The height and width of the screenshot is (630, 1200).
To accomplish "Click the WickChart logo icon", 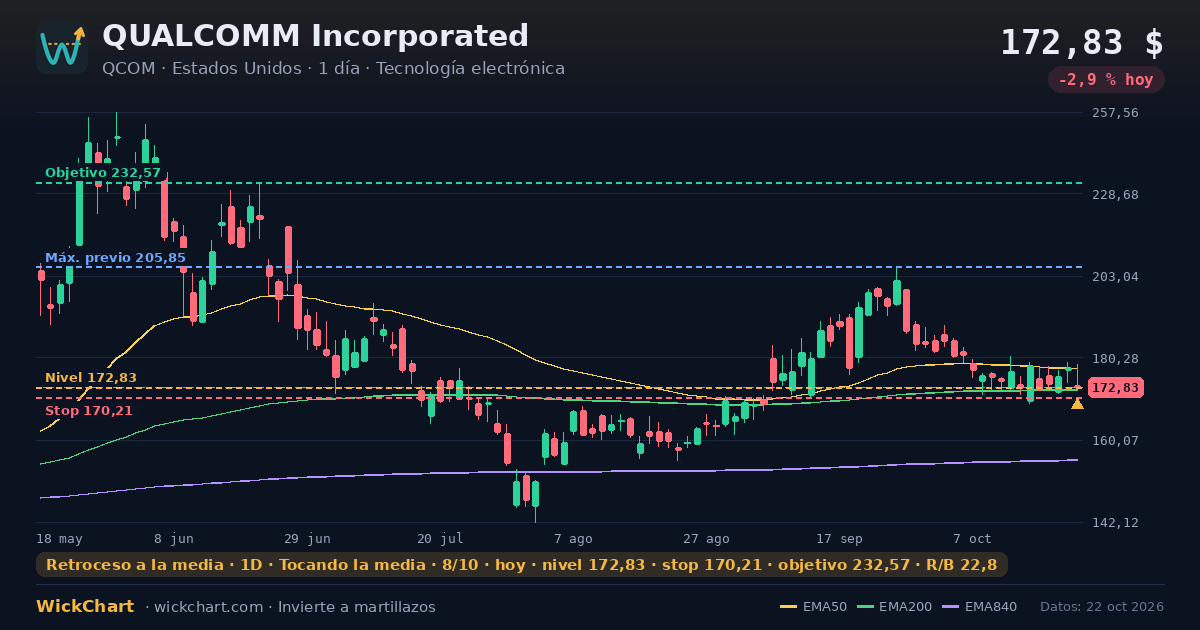I will click(x=62, y=48).
